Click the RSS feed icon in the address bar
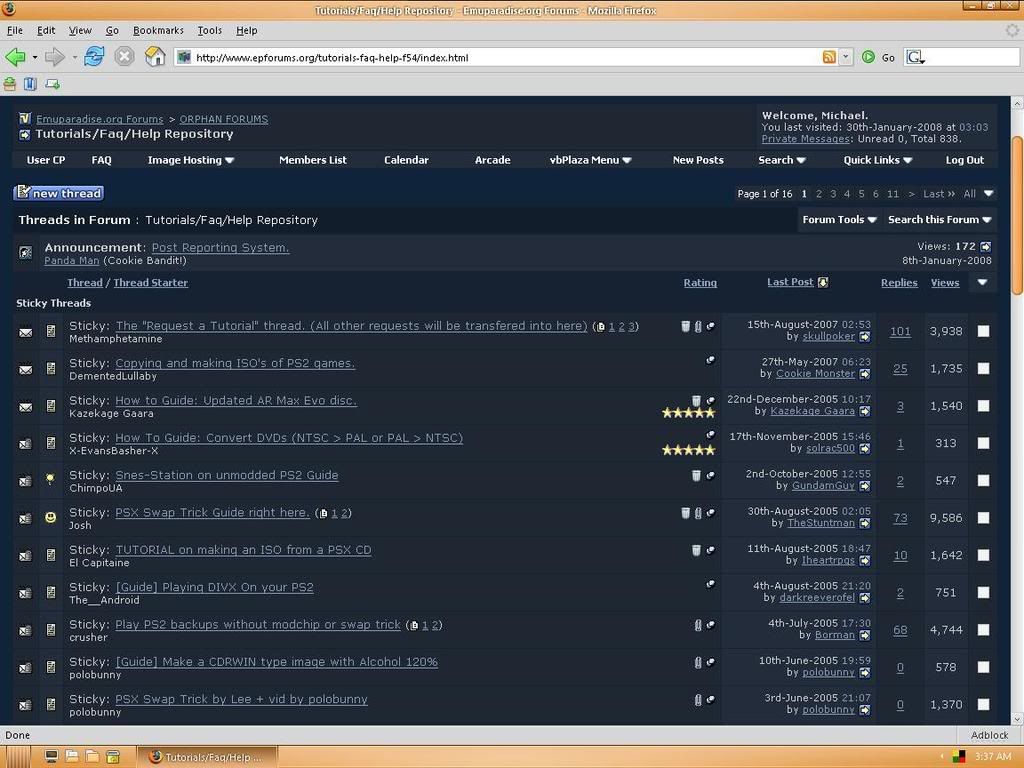1024x768 pixels. pos(829,57)
